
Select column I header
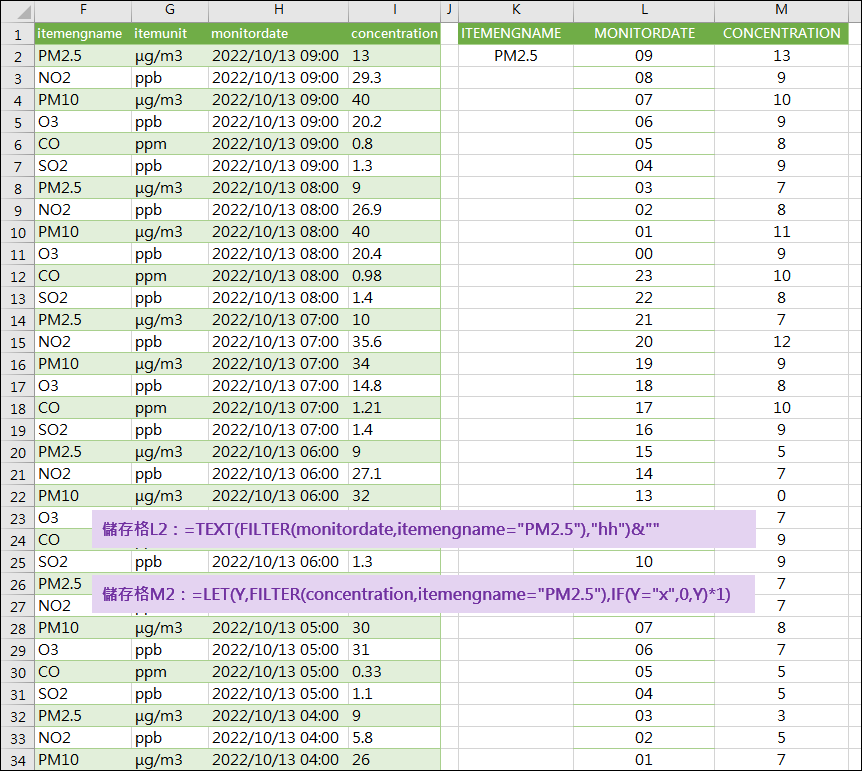(395, 10)
